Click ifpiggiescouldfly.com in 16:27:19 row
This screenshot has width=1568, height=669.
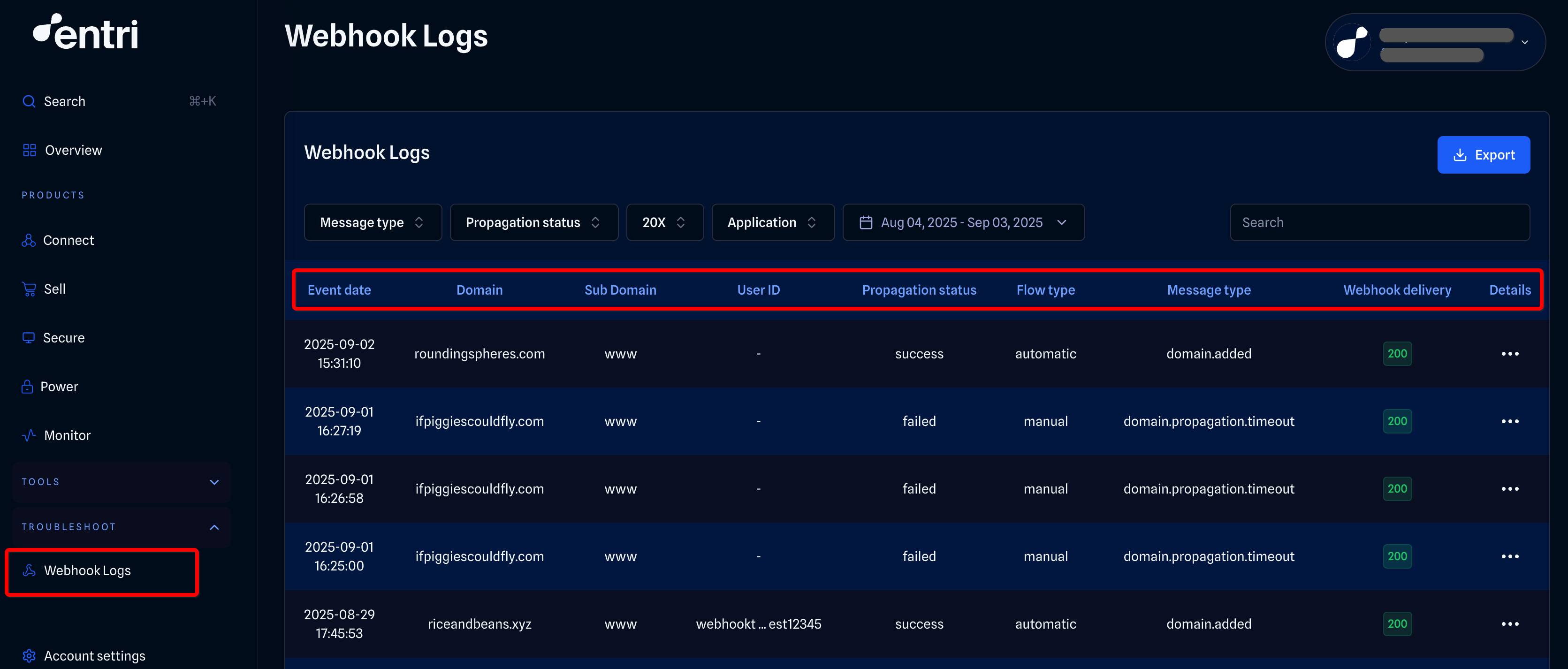pos(480,421)
